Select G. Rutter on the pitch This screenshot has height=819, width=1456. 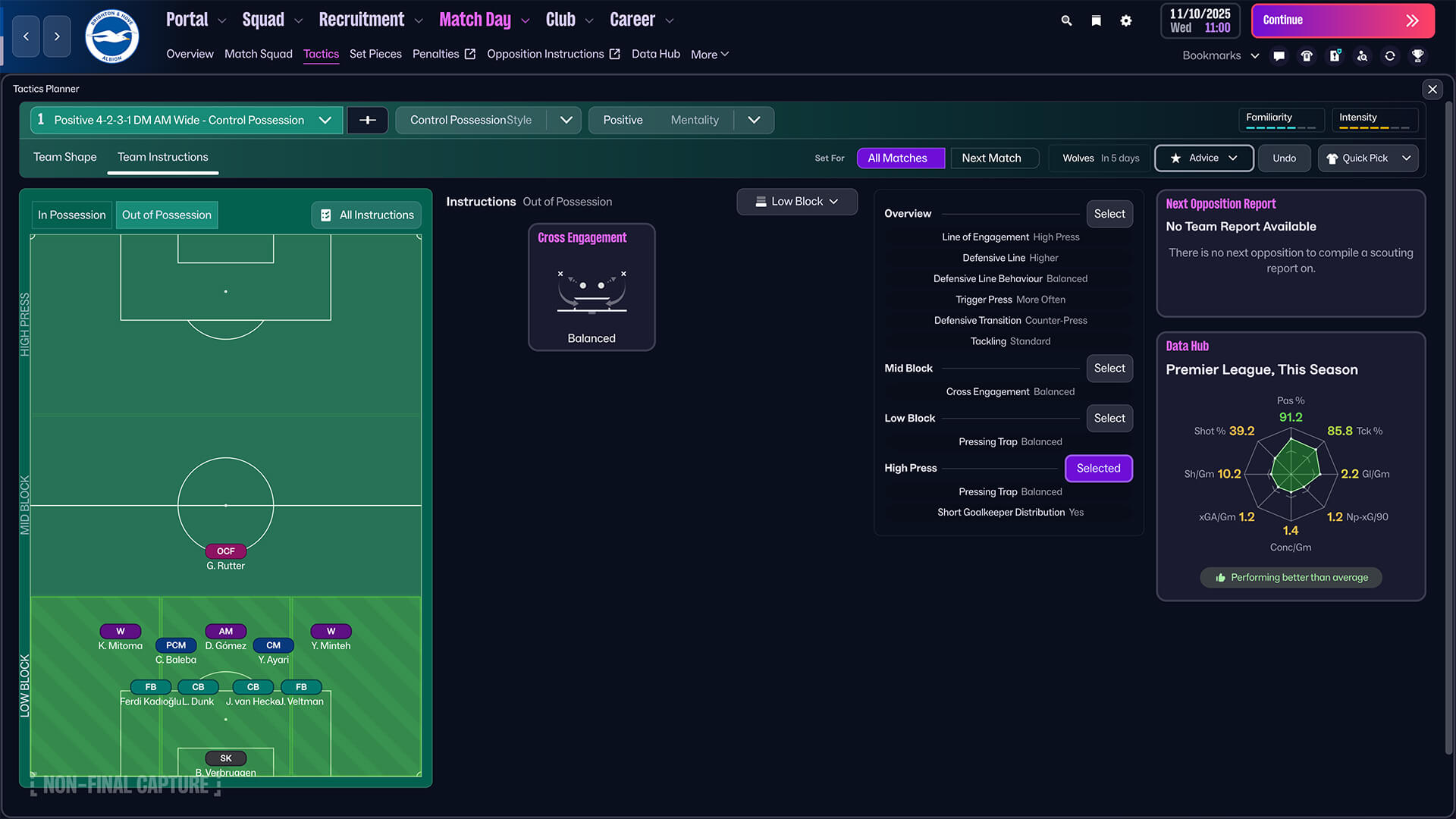pyautogui.click(x=225, y=551)
